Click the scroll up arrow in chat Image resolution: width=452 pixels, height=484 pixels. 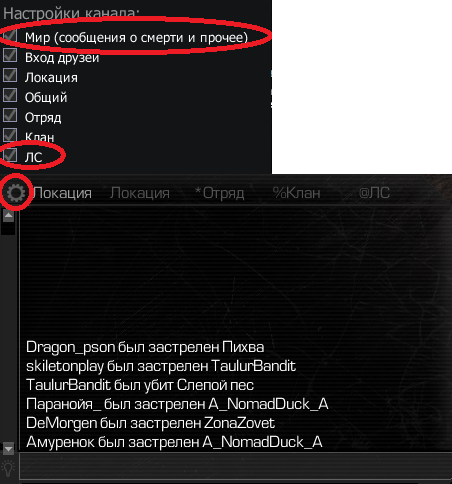point(8,215)
